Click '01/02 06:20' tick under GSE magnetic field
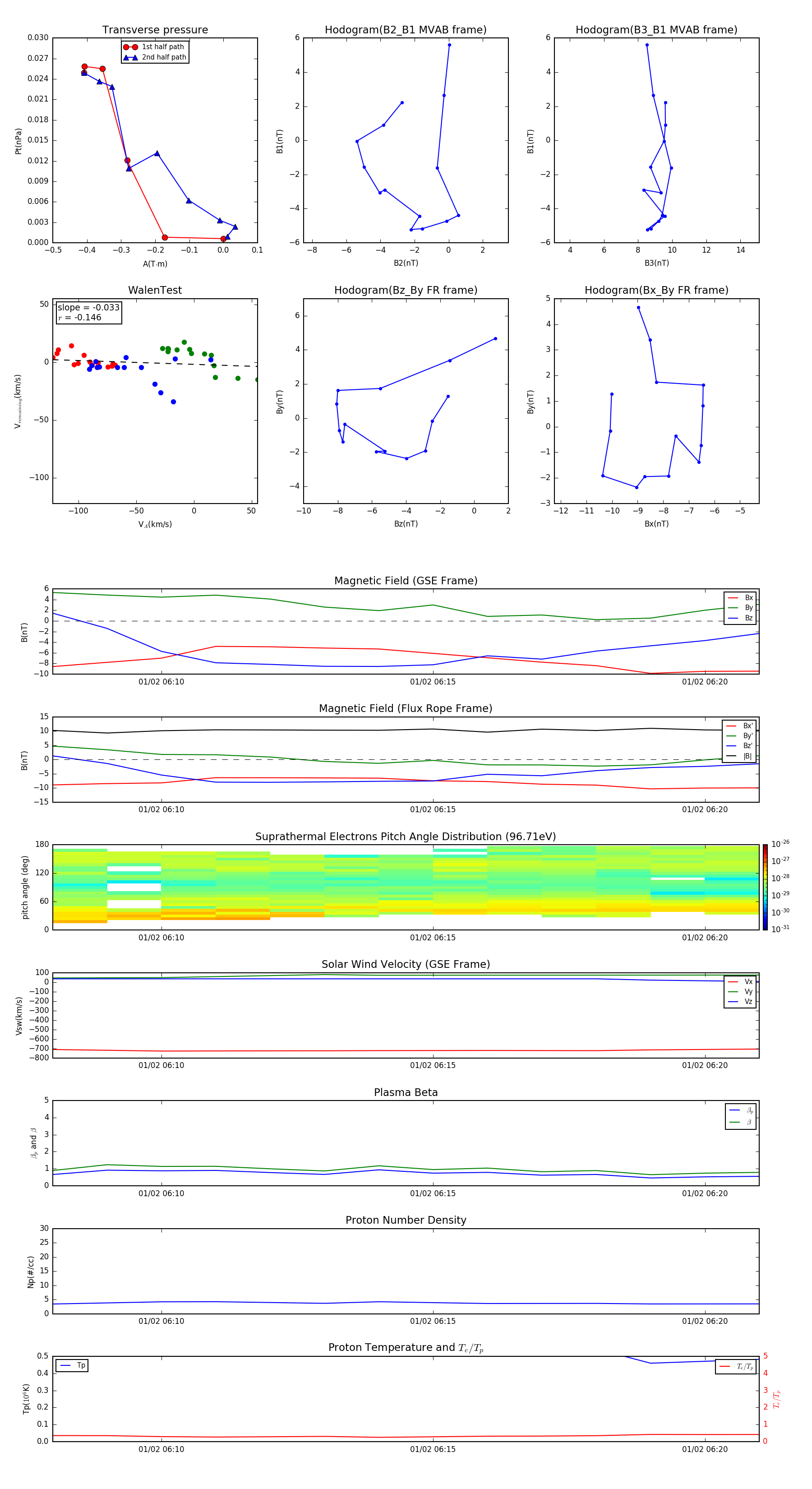 705,682
